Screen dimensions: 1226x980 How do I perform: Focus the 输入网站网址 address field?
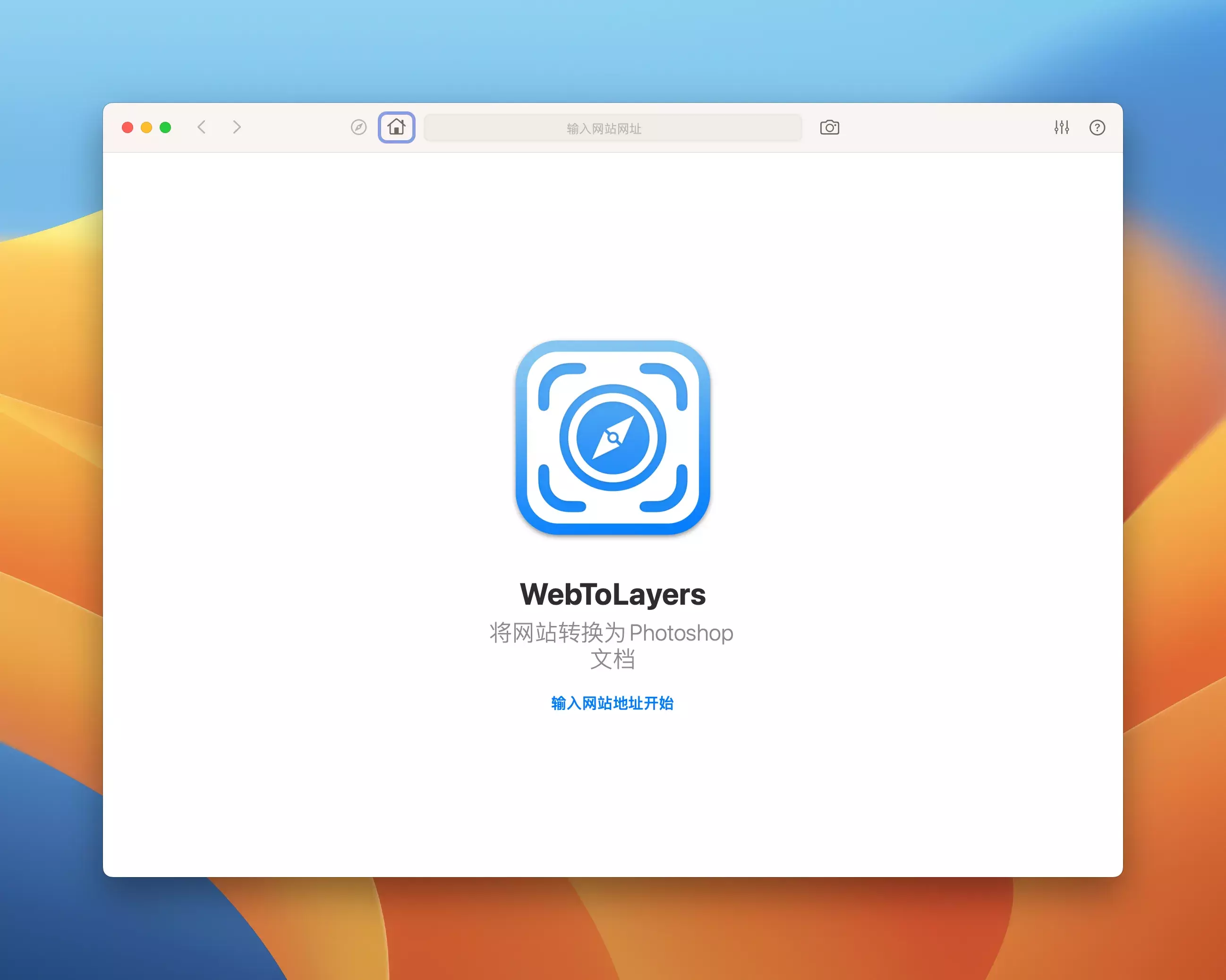[x=613, y=128]
